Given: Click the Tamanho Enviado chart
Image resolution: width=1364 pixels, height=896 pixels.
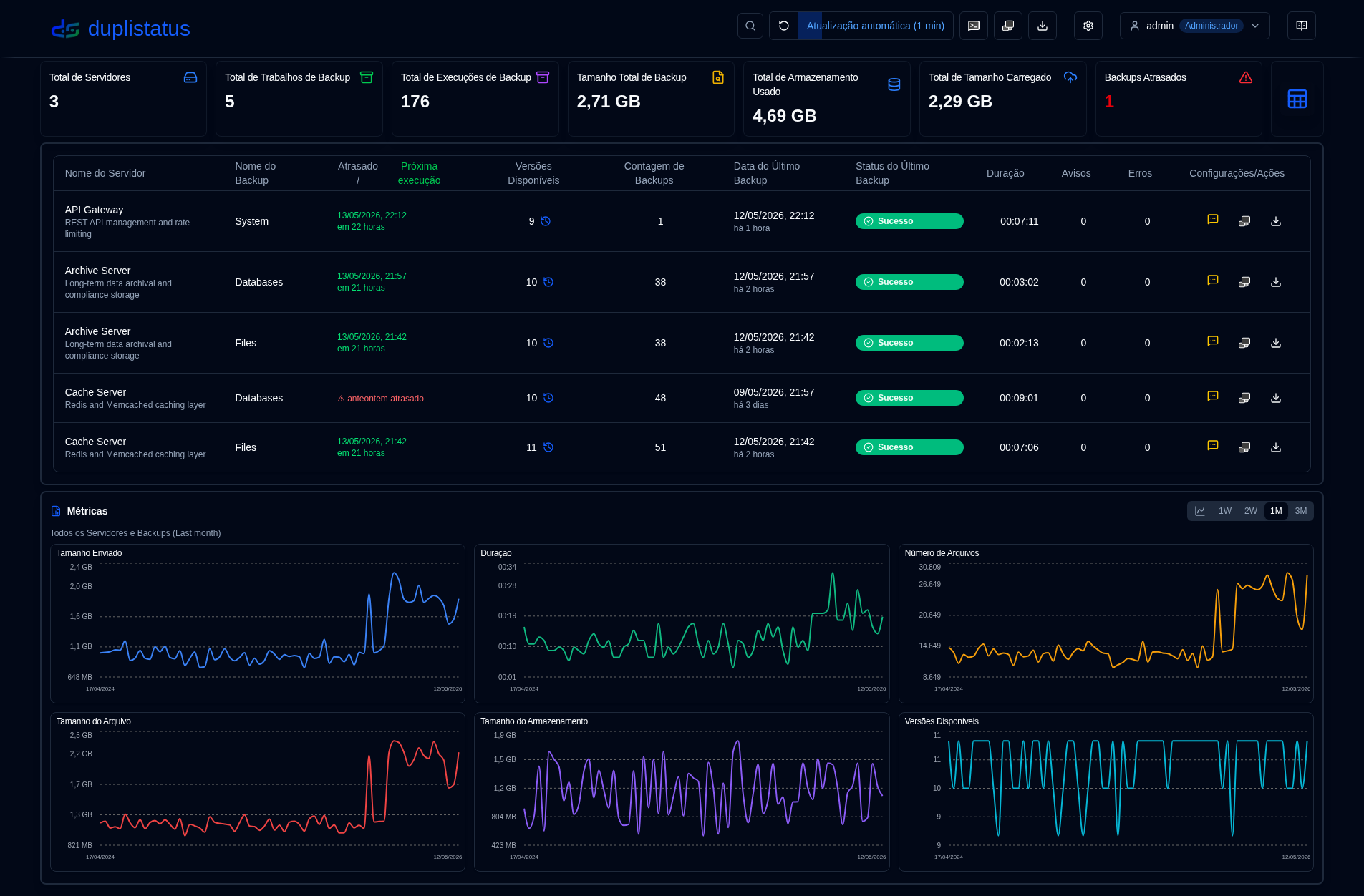Looking at the screenshot, I should (258, 623).
